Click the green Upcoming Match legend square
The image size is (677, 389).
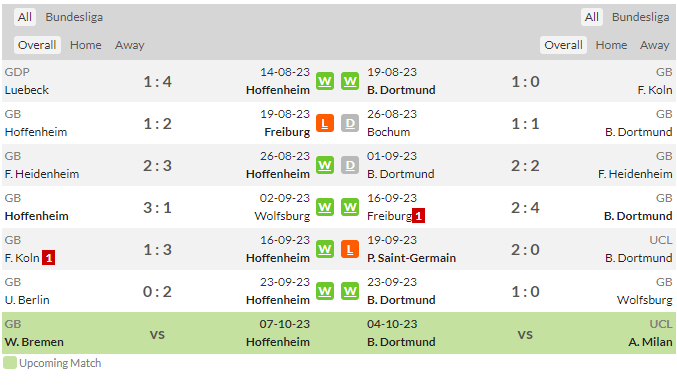(9, 363)
